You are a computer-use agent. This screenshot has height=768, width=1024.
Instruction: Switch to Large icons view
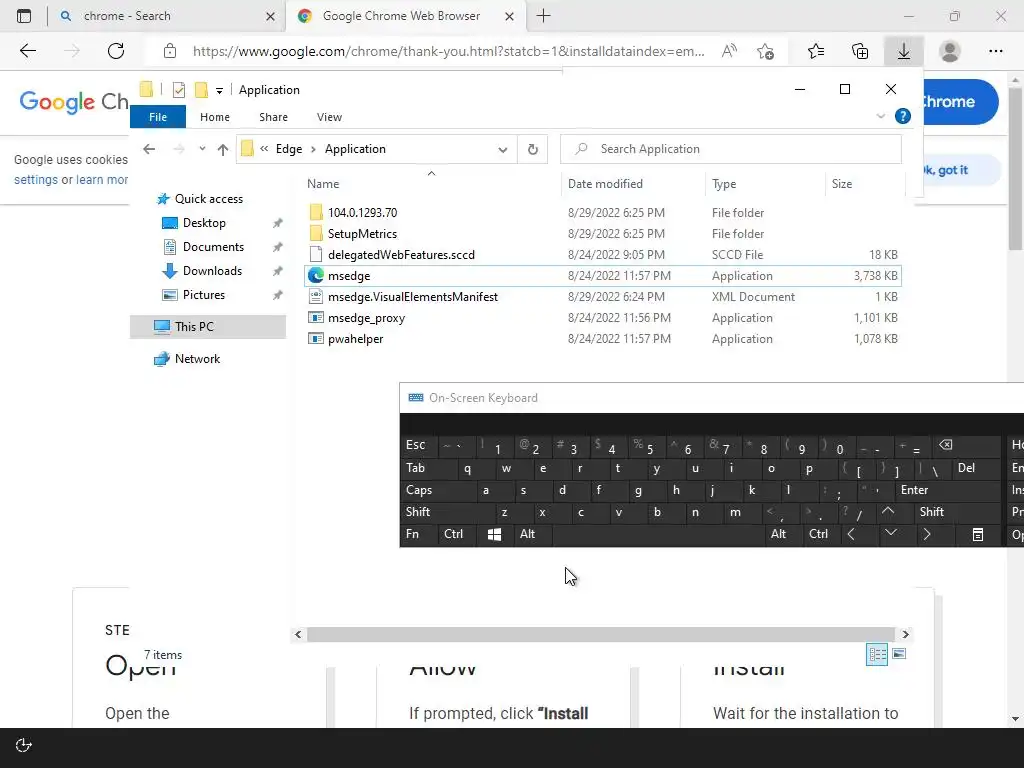[x=899, y=654]
